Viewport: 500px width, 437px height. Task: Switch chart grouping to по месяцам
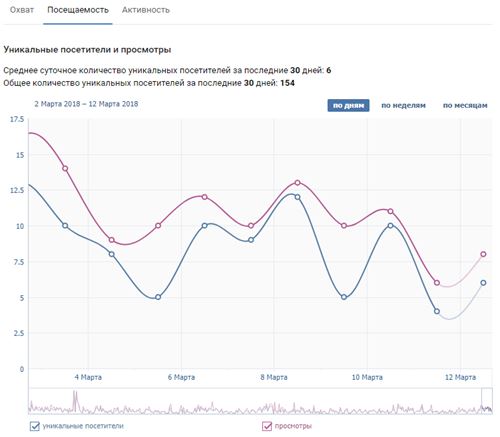tap(465, 105)
